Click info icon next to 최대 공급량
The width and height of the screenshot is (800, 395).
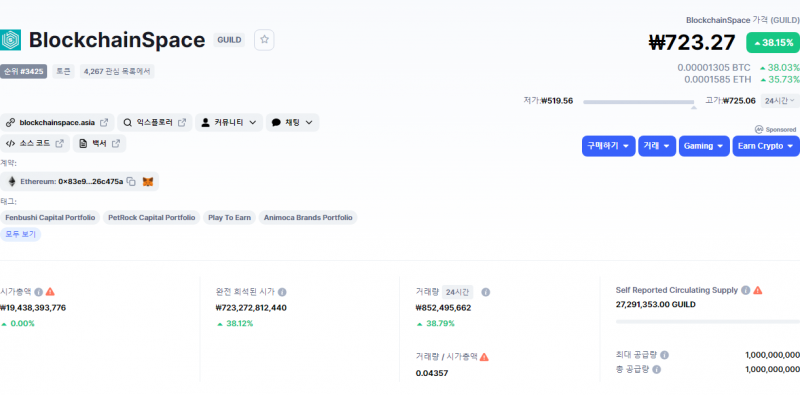(x=664, y=355)
